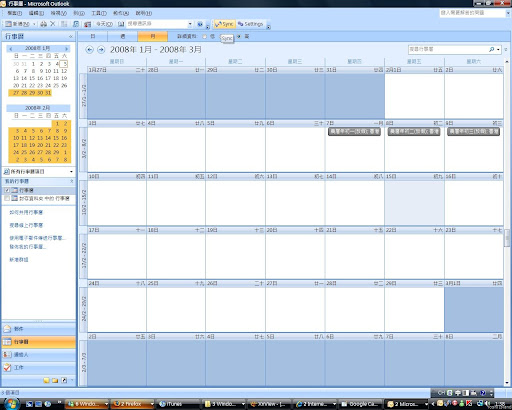Screen dimensions: 512x410
Task: Click the Windows Start orb
Action: pos(11,403)
